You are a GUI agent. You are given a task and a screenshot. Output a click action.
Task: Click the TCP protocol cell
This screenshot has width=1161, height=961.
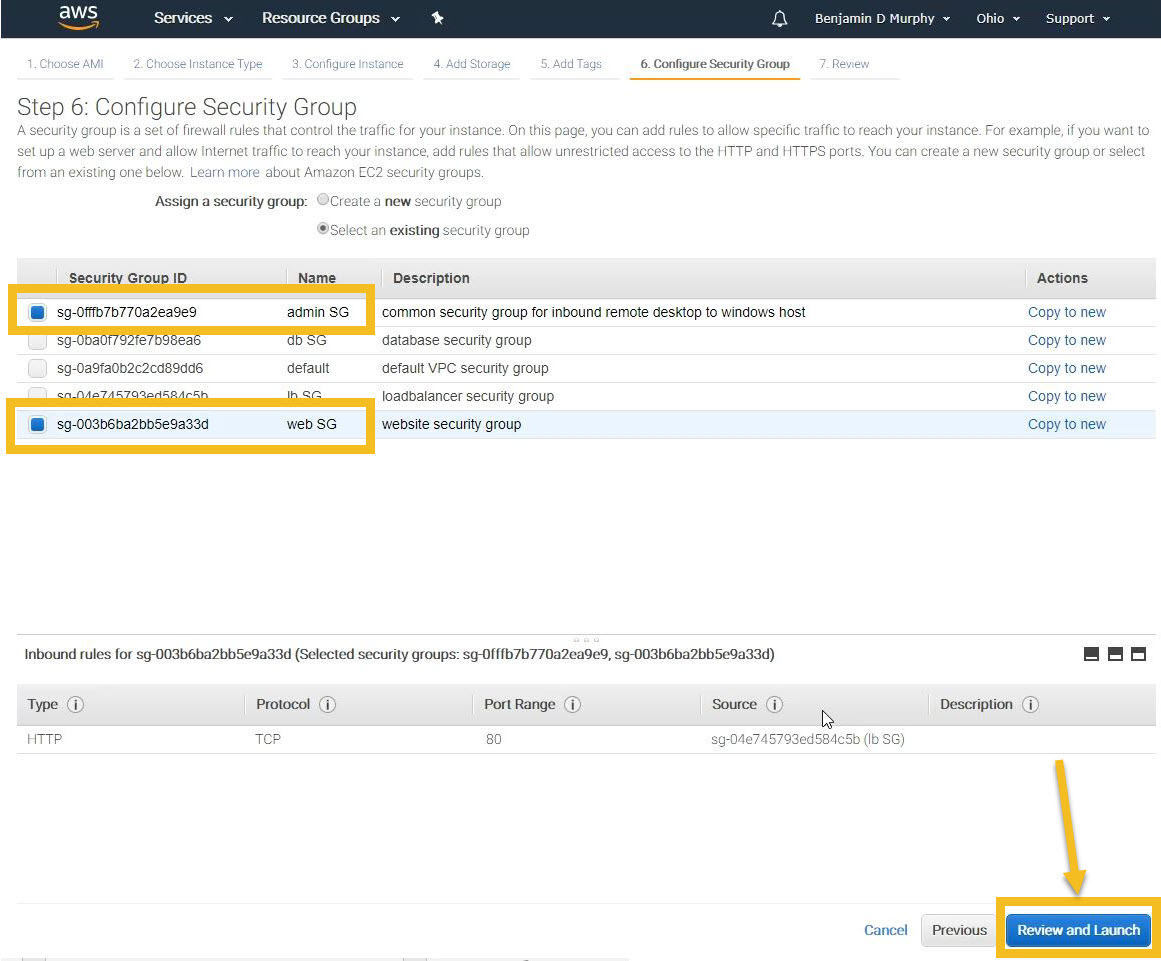268,739
